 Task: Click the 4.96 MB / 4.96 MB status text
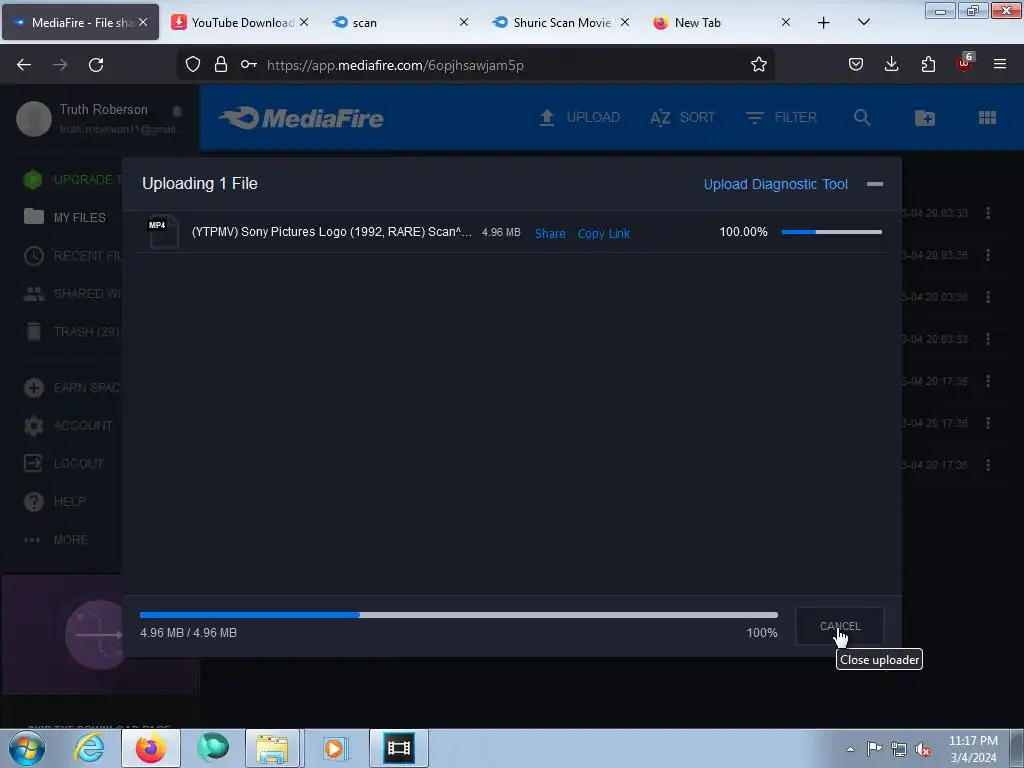coord(188,633)
